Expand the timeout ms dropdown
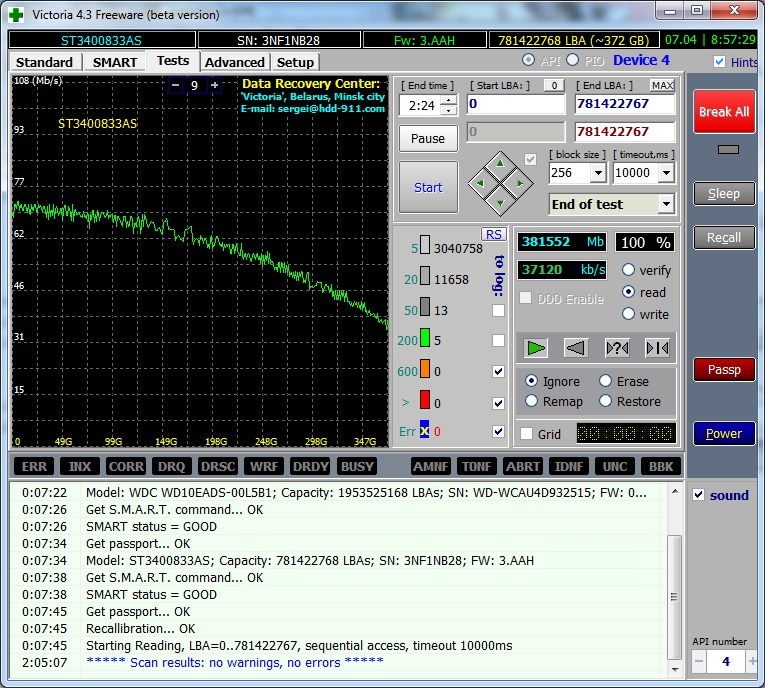The width and height of the screenshot is (765, 688). [x=667, y=173]
